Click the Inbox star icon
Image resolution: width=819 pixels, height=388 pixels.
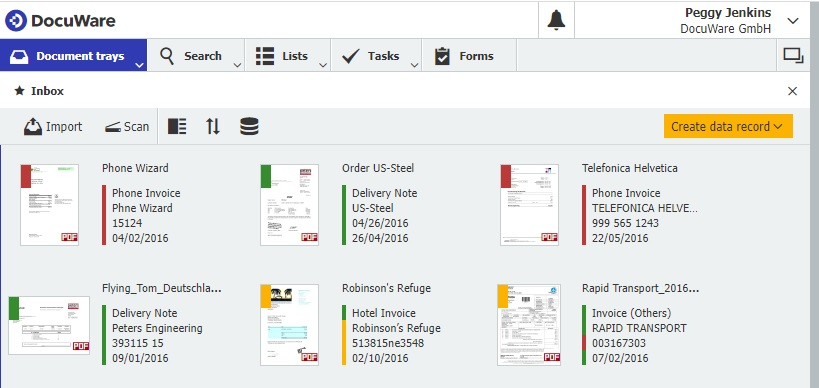click(x=19, y=91)
